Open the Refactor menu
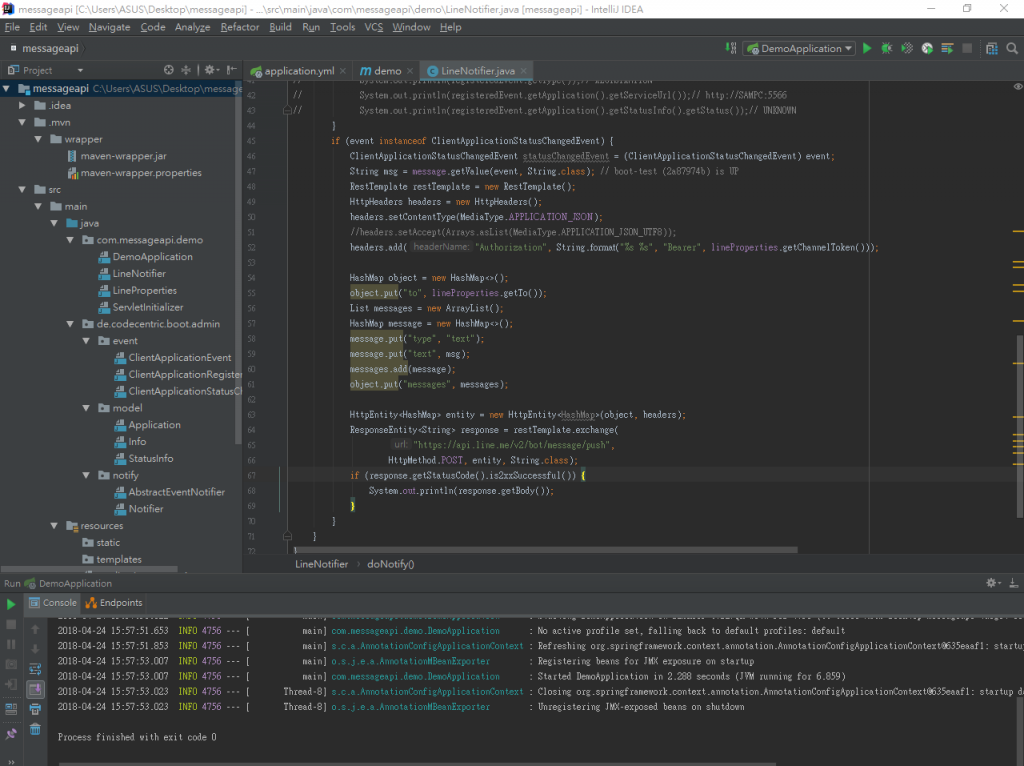 click(240, 27)
